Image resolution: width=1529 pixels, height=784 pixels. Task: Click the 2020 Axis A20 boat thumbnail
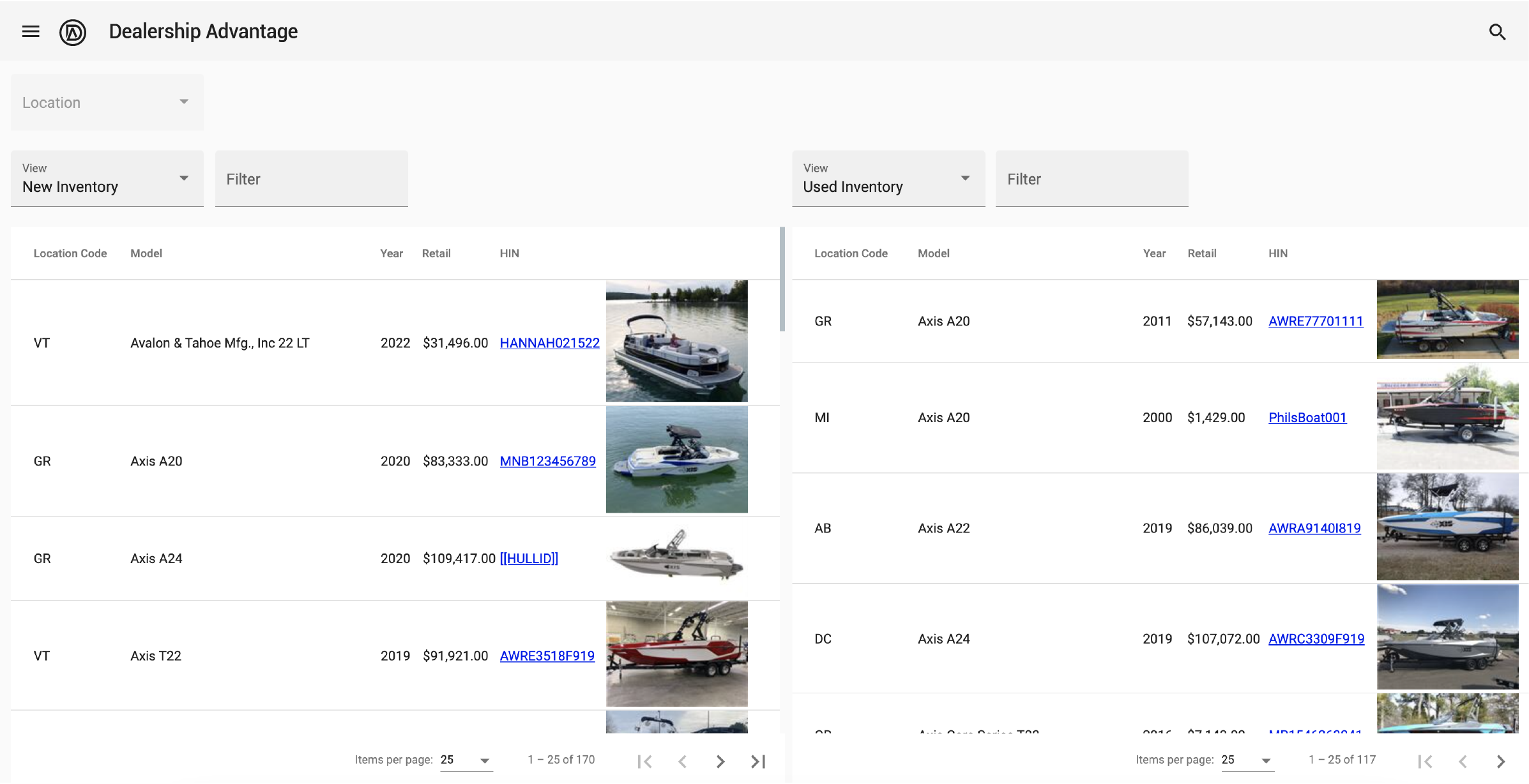(677, 460)
